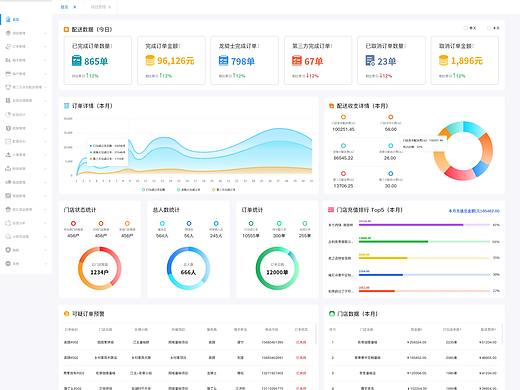
Task: Click red status link in first 可疑订单预警 row
Action: pyautogui.click(x=301, y=342)
